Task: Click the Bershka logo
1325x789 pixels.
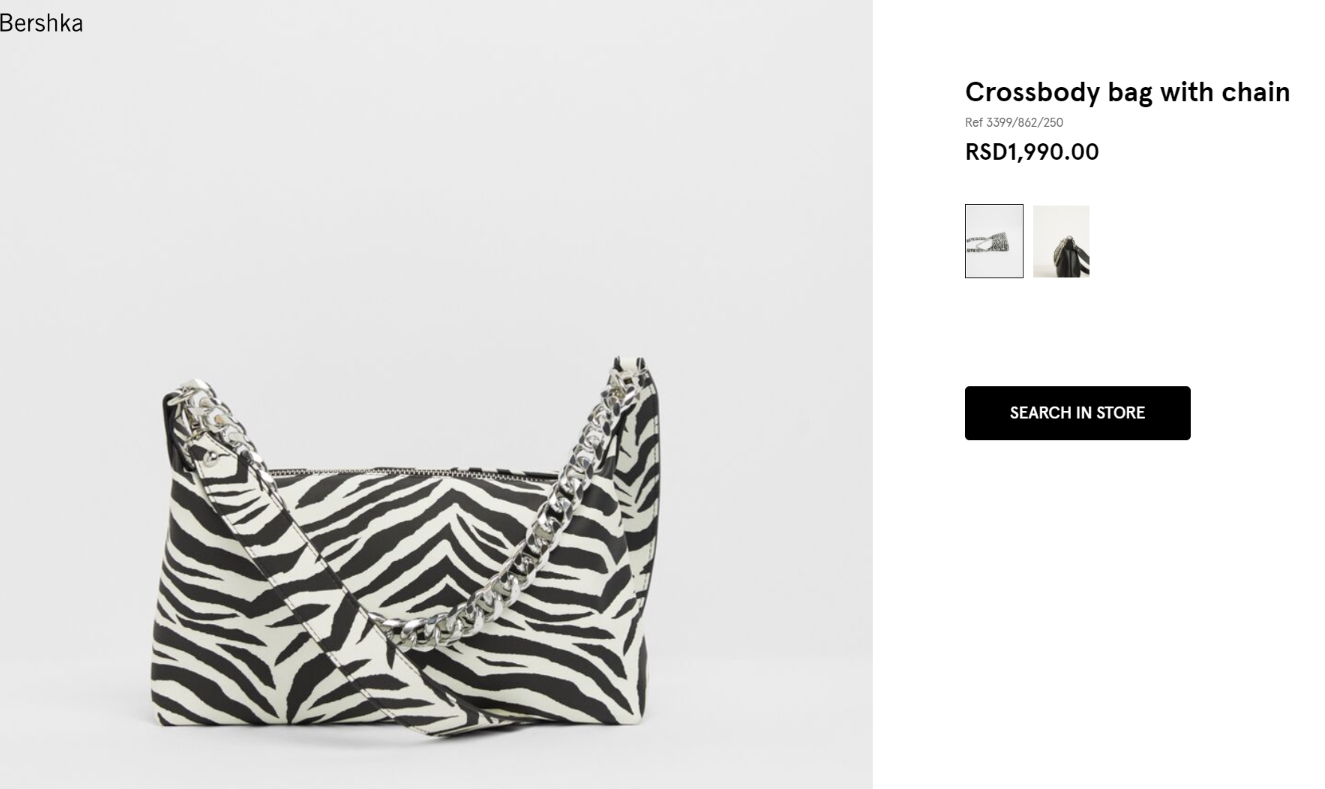Action: pos(41,22)
